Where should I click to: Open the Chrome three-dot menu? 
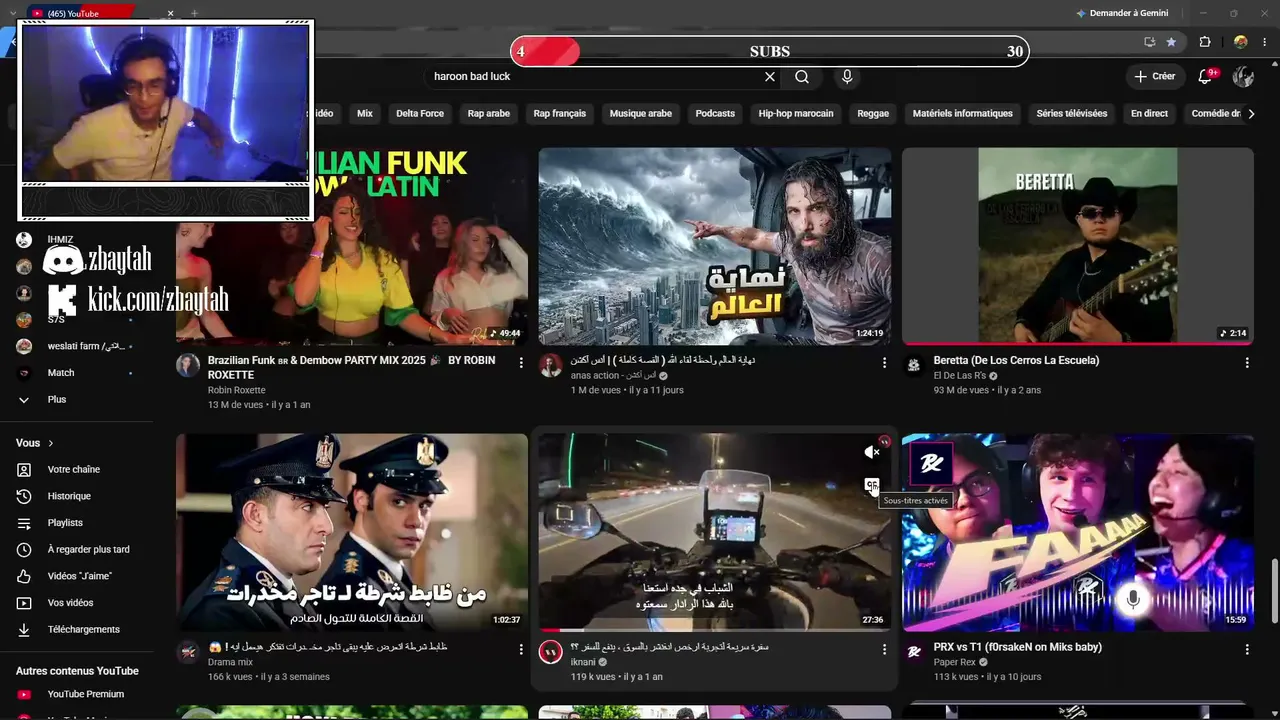1265,42
